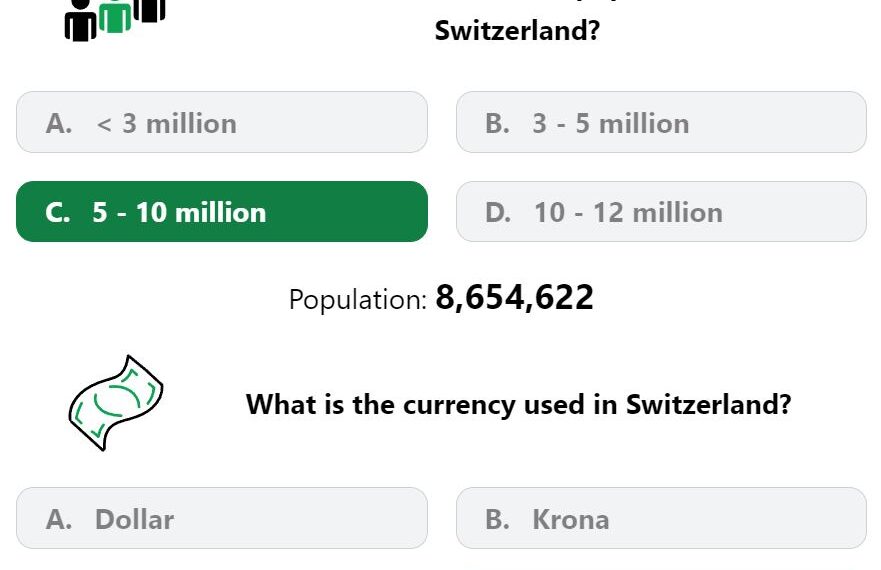Select the "< 3 million" answer
The width and height of the screenshot is (881, 570).
222,123
